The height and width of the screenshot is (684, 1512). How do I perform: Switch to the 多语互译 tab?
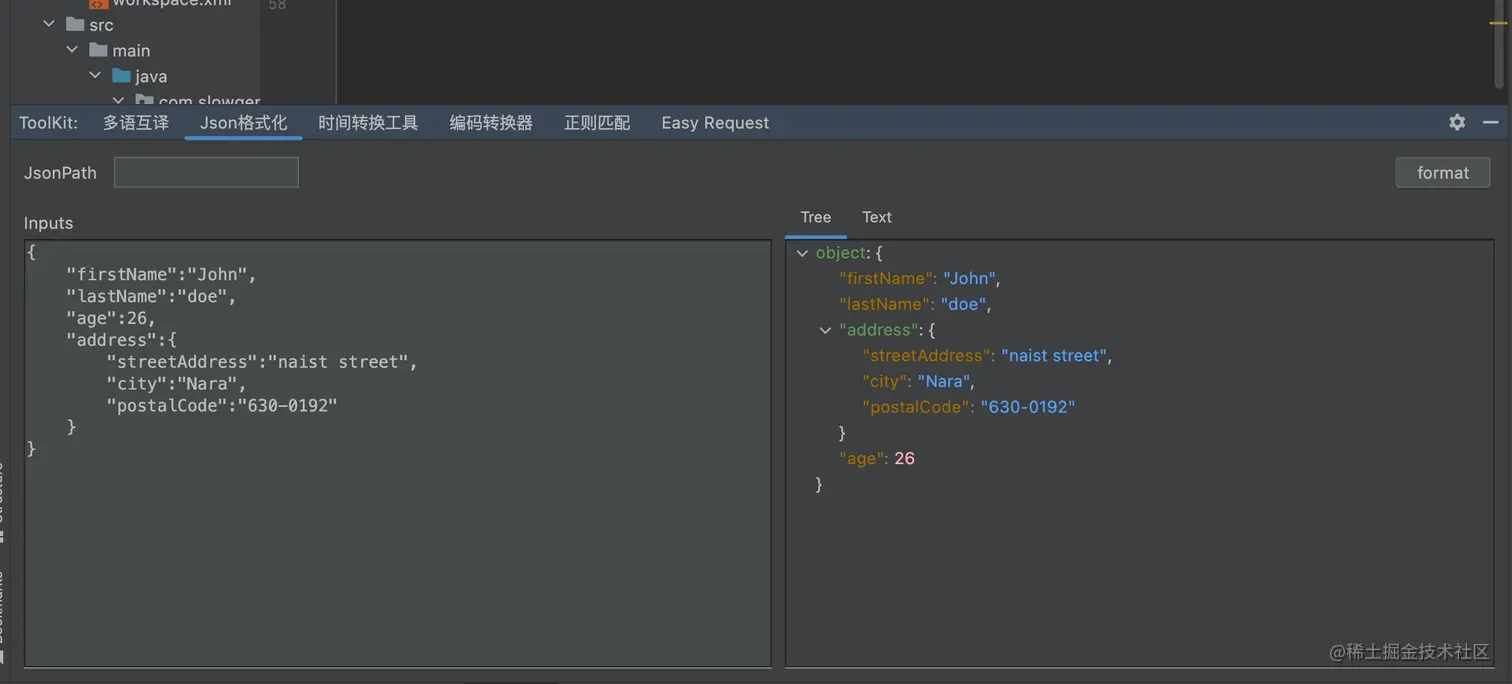[x=136, y=123]
